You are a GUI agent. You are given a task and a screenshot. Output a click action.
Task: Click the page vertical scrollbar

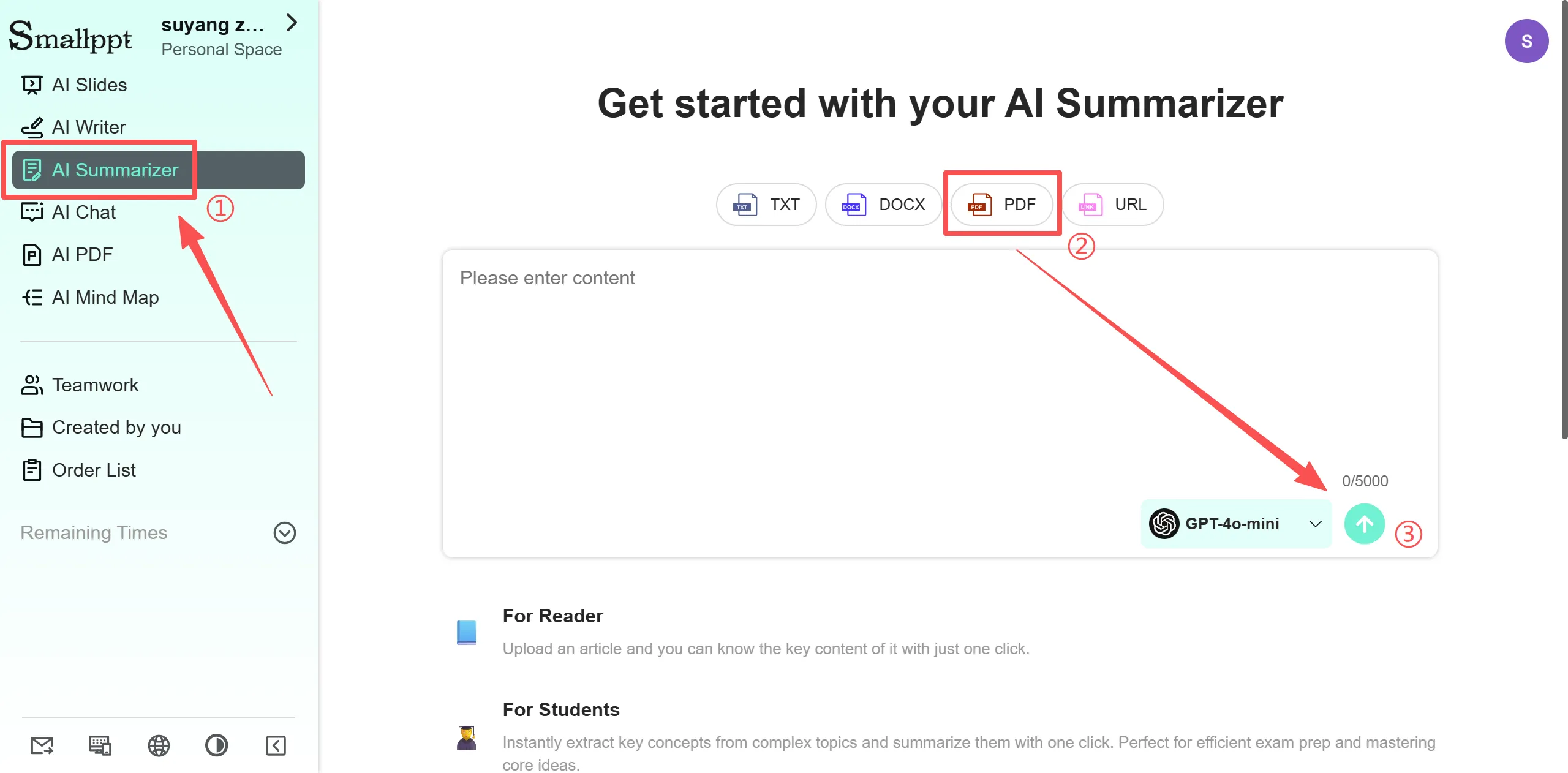tap(1564, 245)
